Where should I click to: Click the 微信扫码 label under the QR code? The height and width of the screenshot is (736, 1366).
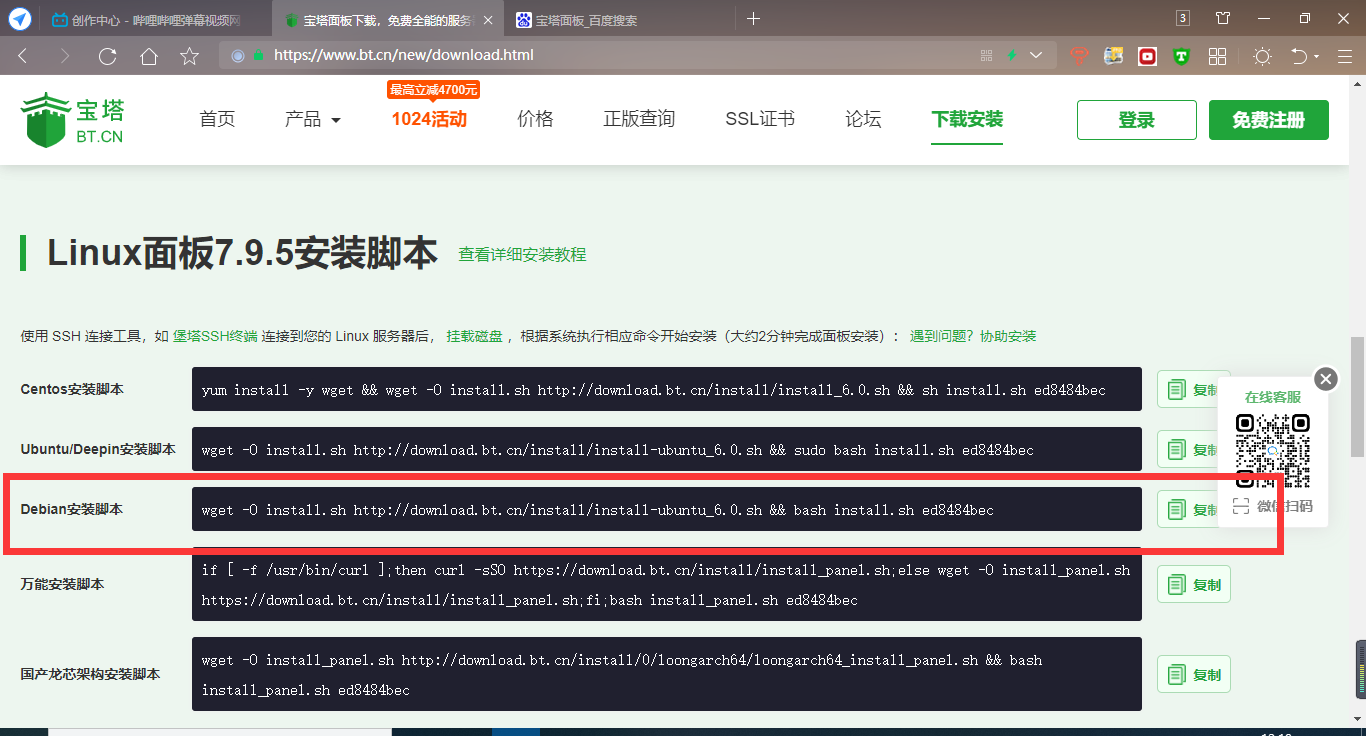[x=1285, y=506]
